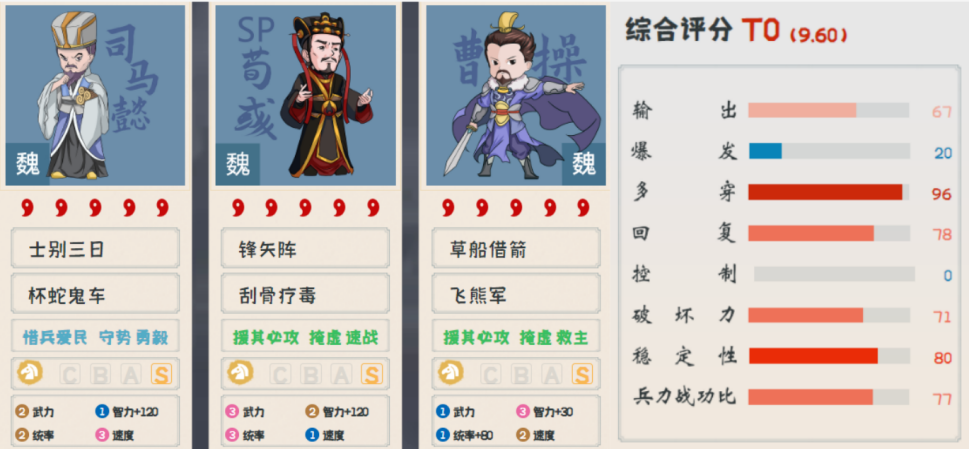The image size is (969, 449).
Task: Select the 锋矢阵 skill box
Action: [305, 248]
